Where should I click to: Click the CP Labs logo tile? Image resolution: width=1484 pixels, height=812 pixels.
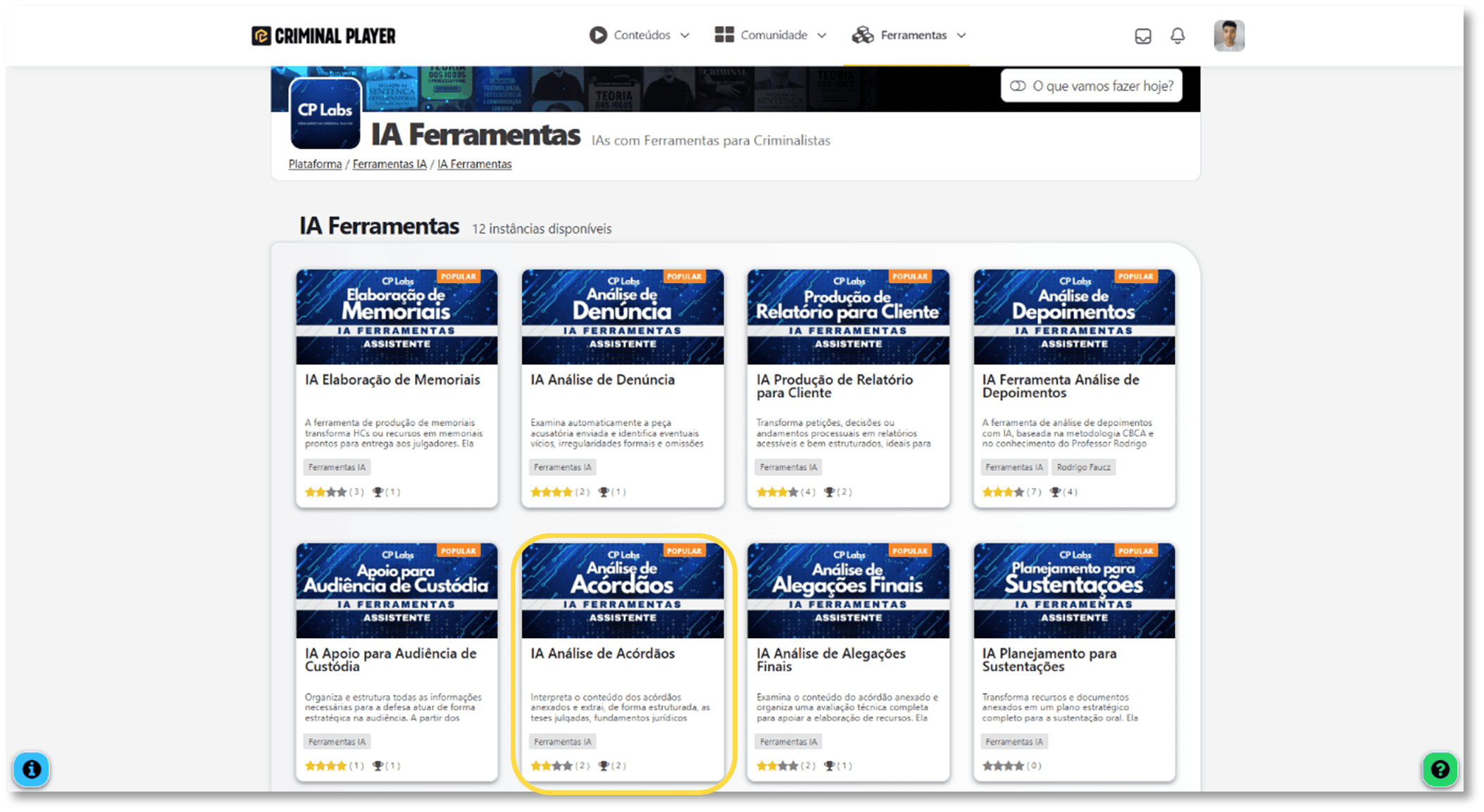(325, 113)
